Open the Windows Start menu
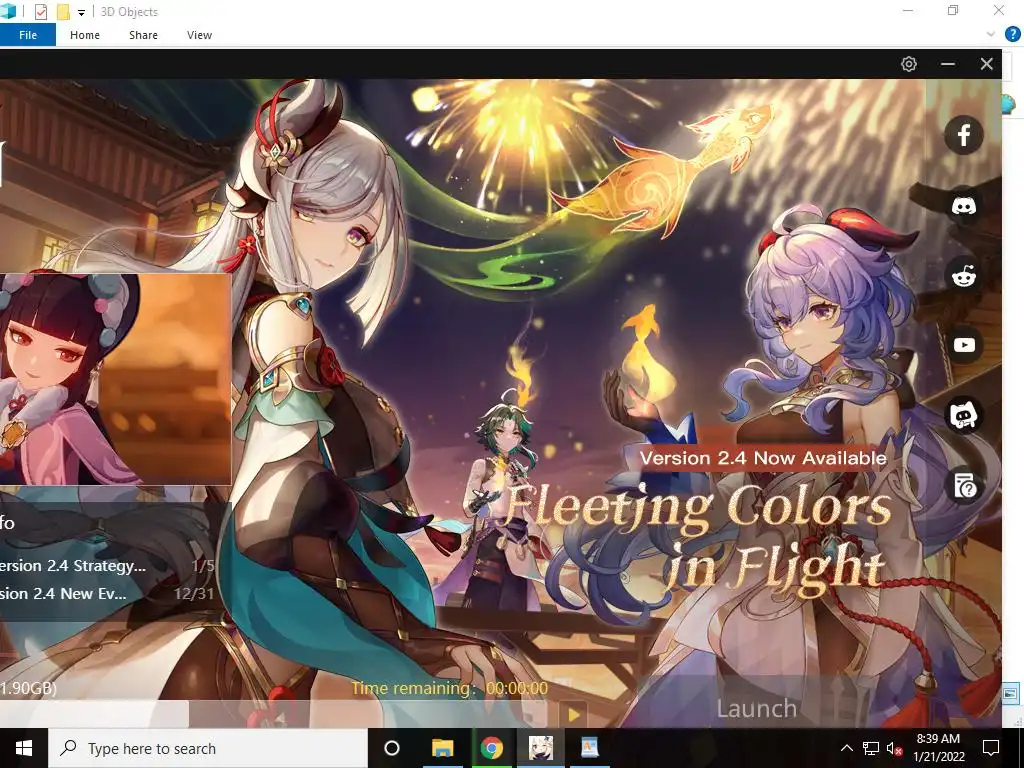 click(24, 748)
